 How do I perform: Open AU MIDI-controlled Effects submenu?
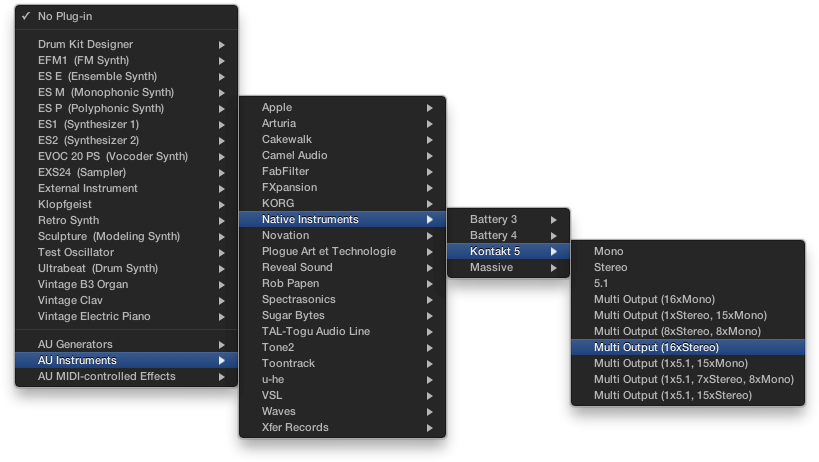pyautogui.click(x=126, y=376)
